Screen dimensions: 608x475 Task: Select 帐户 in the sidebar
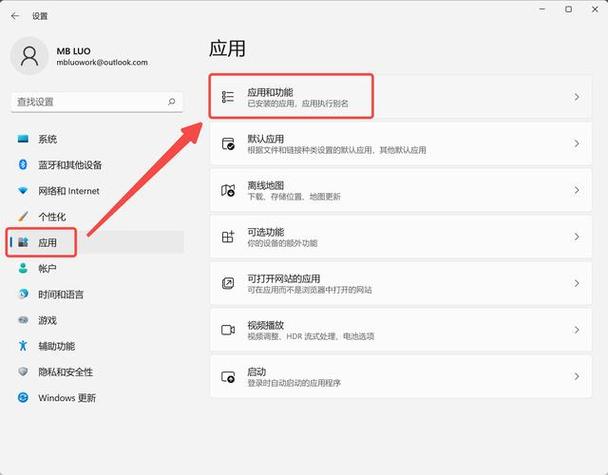(x=96, y=268)
